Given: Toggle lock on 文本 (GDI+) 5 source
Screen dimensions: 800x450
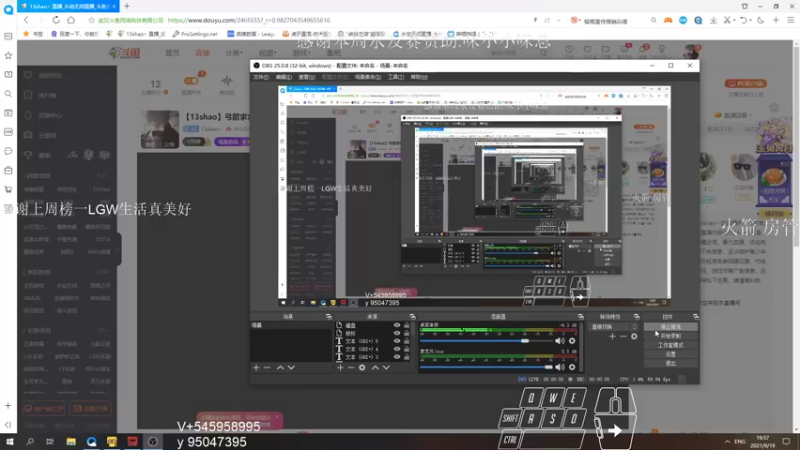Looking at the screenshot, I should pos(407,341).
